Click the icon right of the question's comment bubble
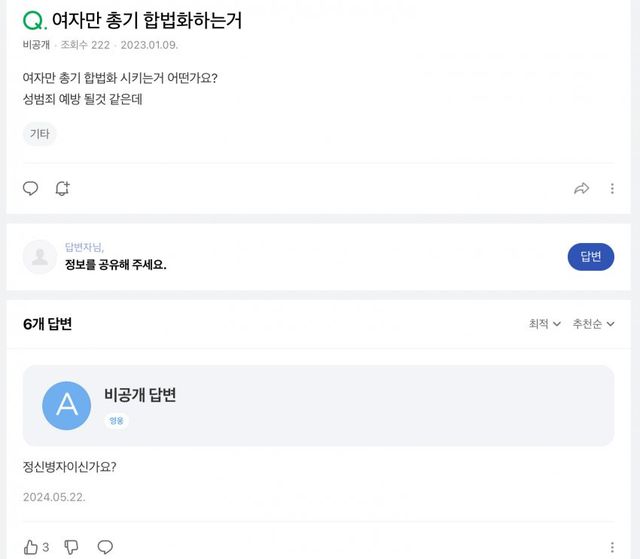Viewport: 640px width, 559px height. [62, 188]
